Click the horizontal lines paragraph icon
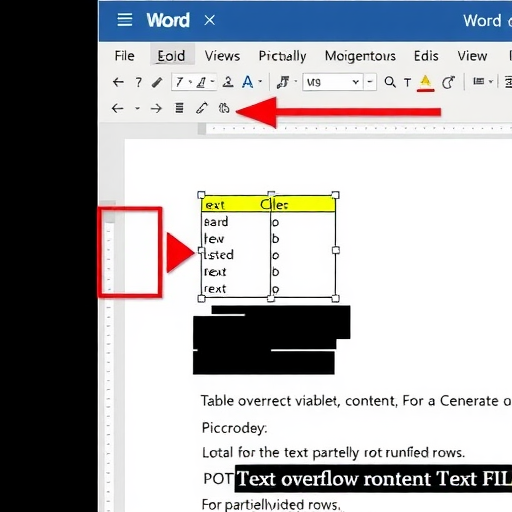The width and height of the screenshot is (512, 512). tap(179, 108)
